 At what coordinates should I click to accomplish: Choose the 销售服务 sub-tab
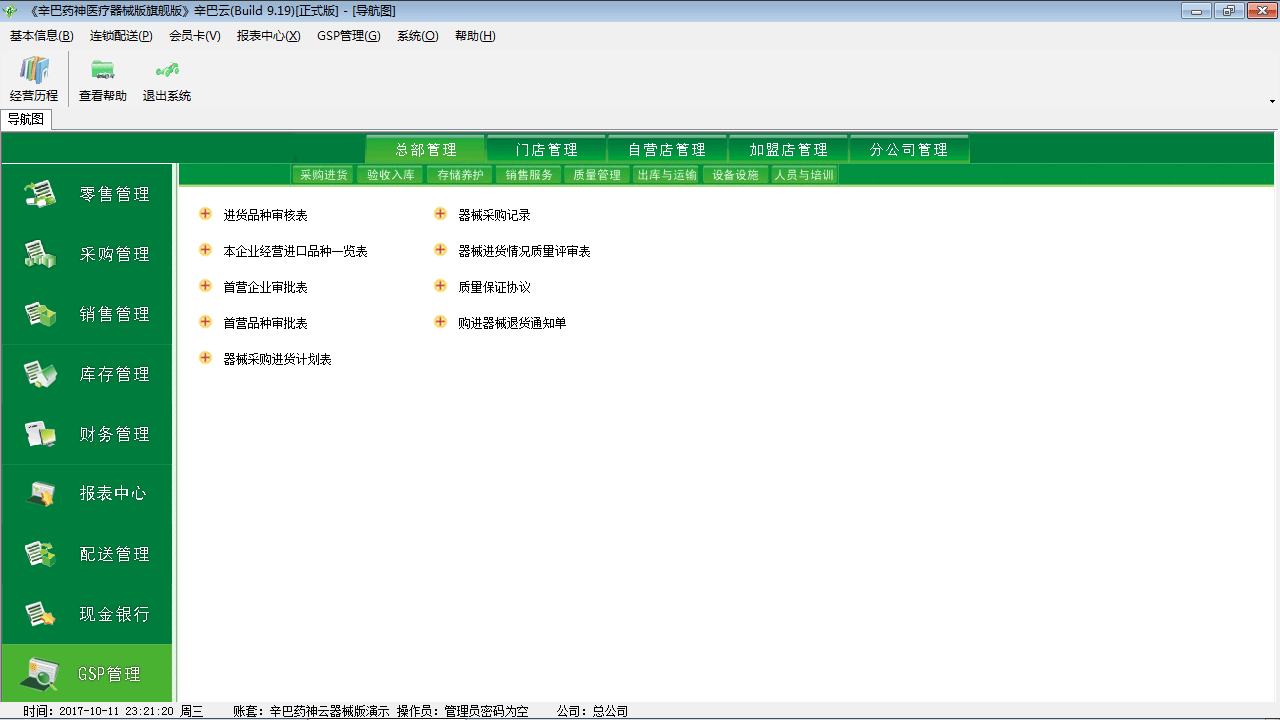529,175
